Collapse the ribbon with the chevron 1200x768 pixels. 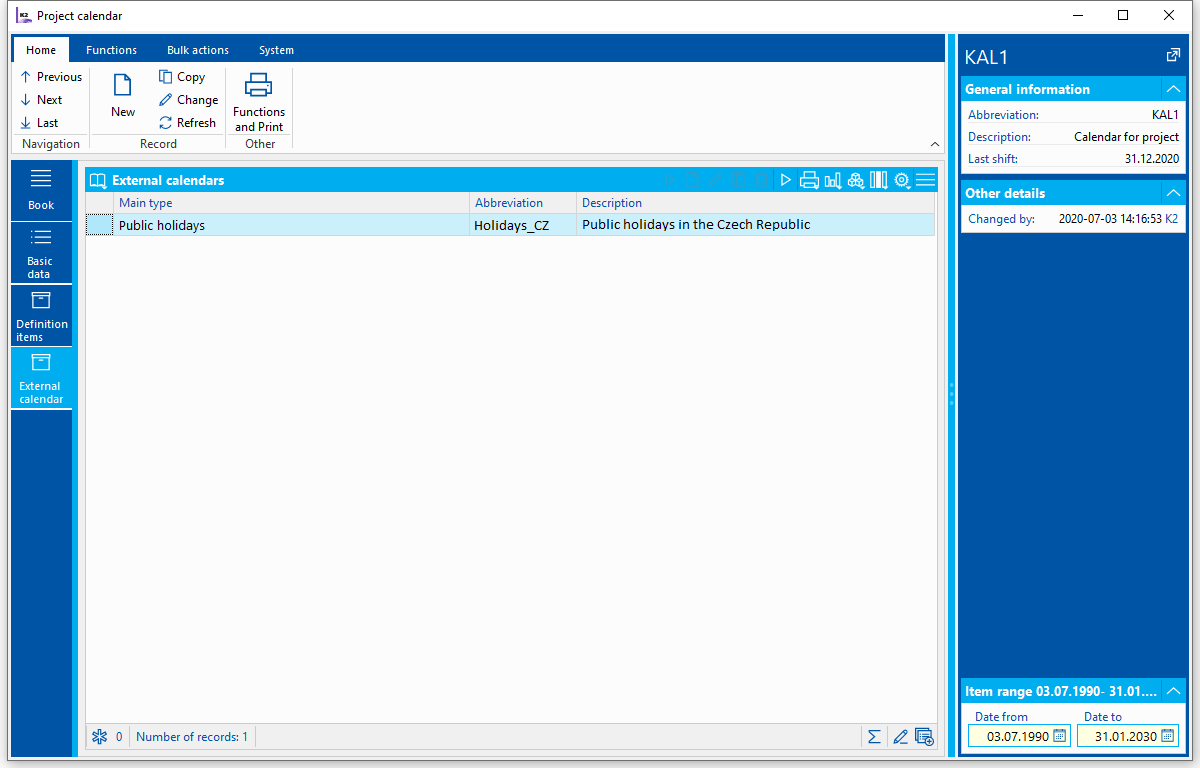point(935,144)
